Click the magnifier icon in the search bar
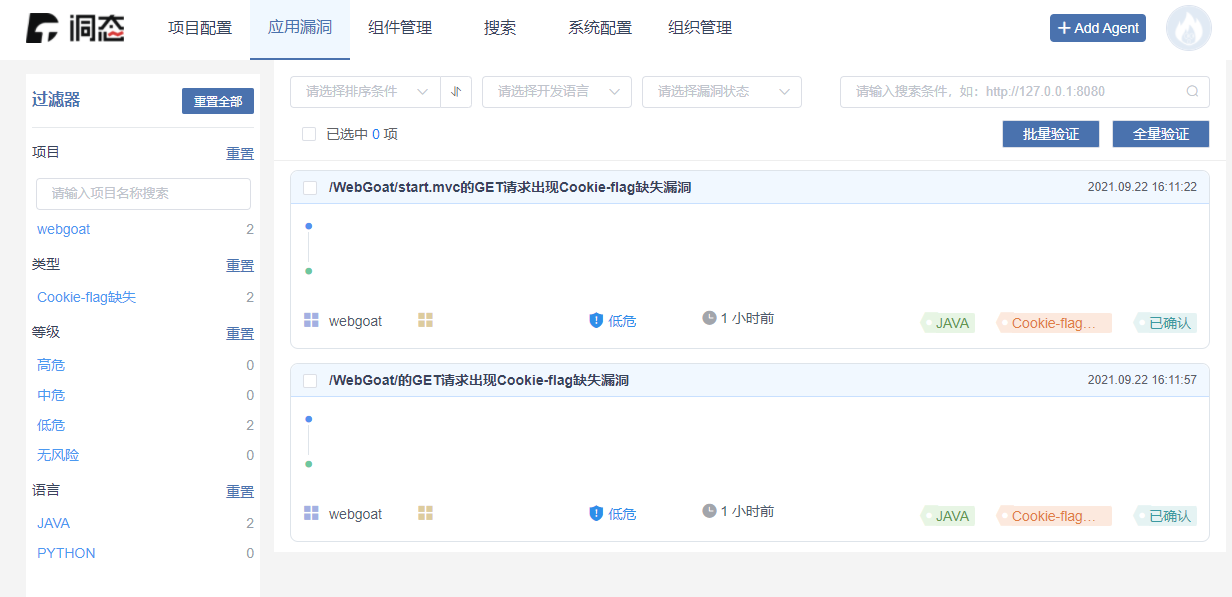This screenshot has height=597, width=1232. (1192, 91)
